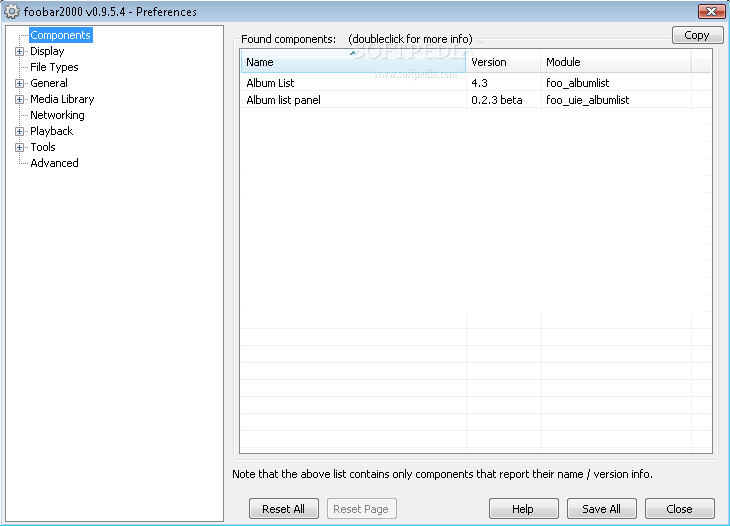Select Components in the preferences tree
730x526 pixels.
coord(61,35)
